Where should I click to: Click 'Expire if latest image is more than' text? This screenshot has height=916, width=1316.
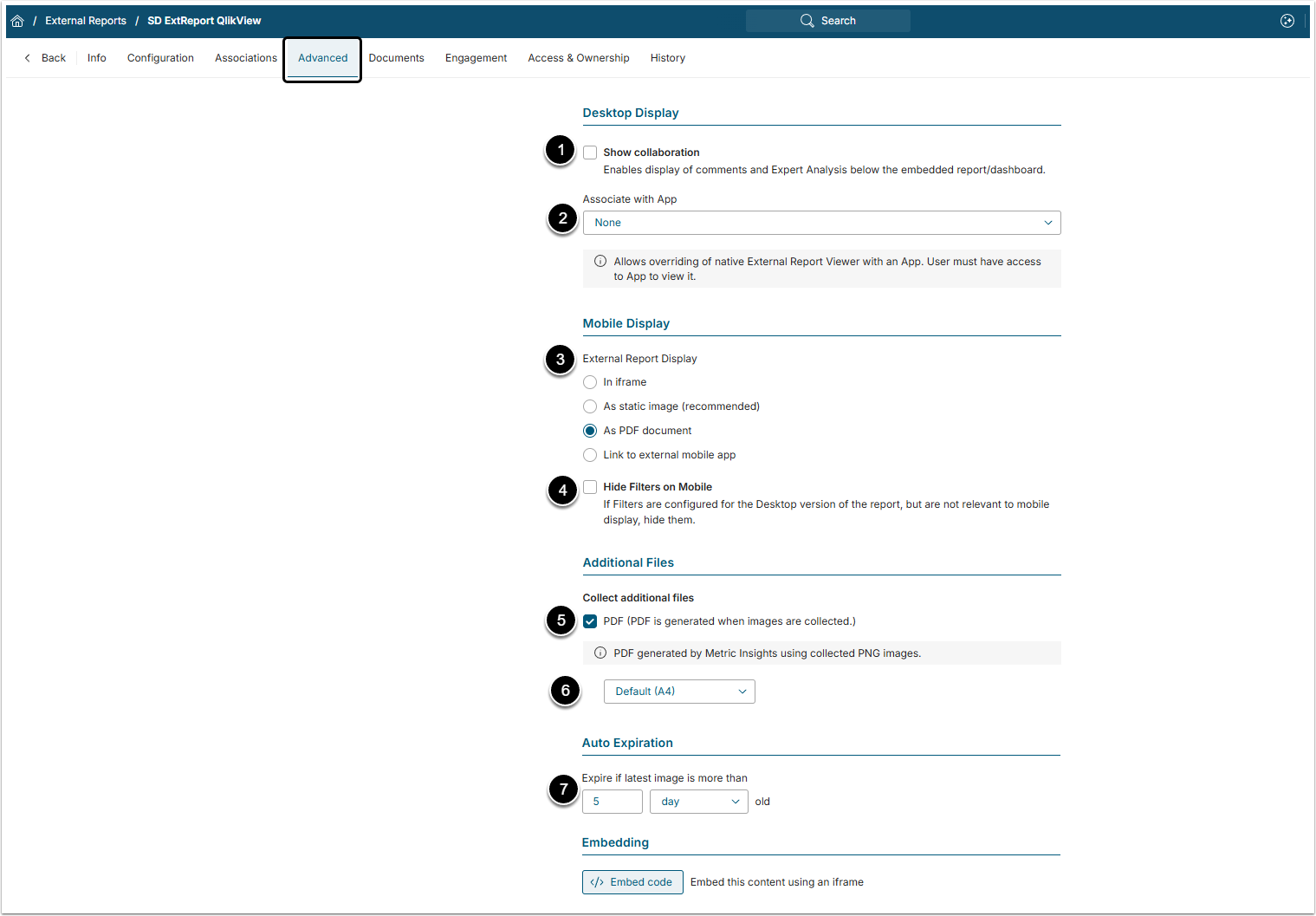pyautogui.click(x=664, y=778)
